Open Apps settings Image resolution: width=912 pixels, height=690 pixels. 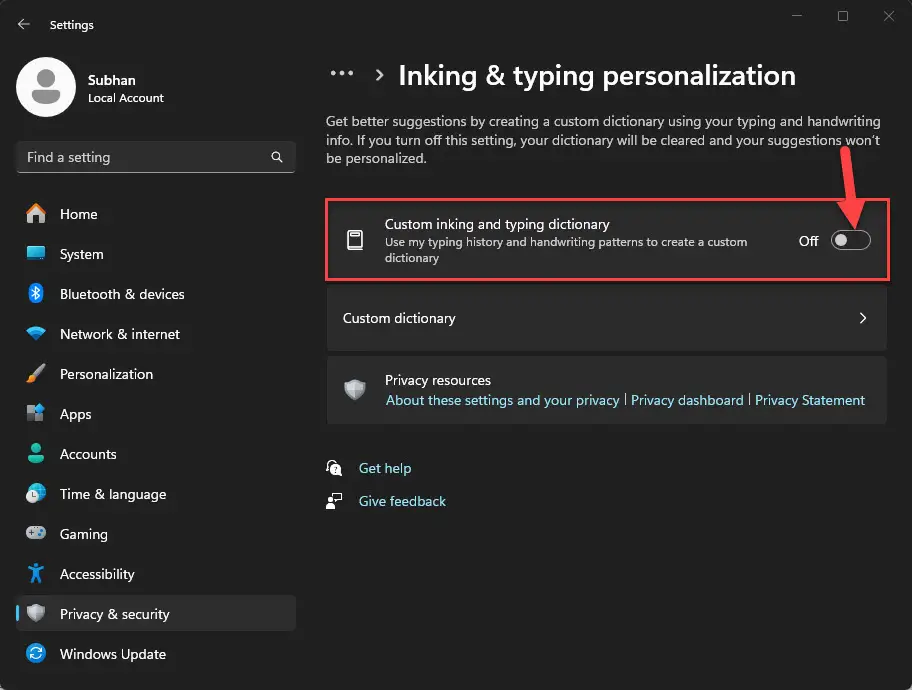click(155, 414)
